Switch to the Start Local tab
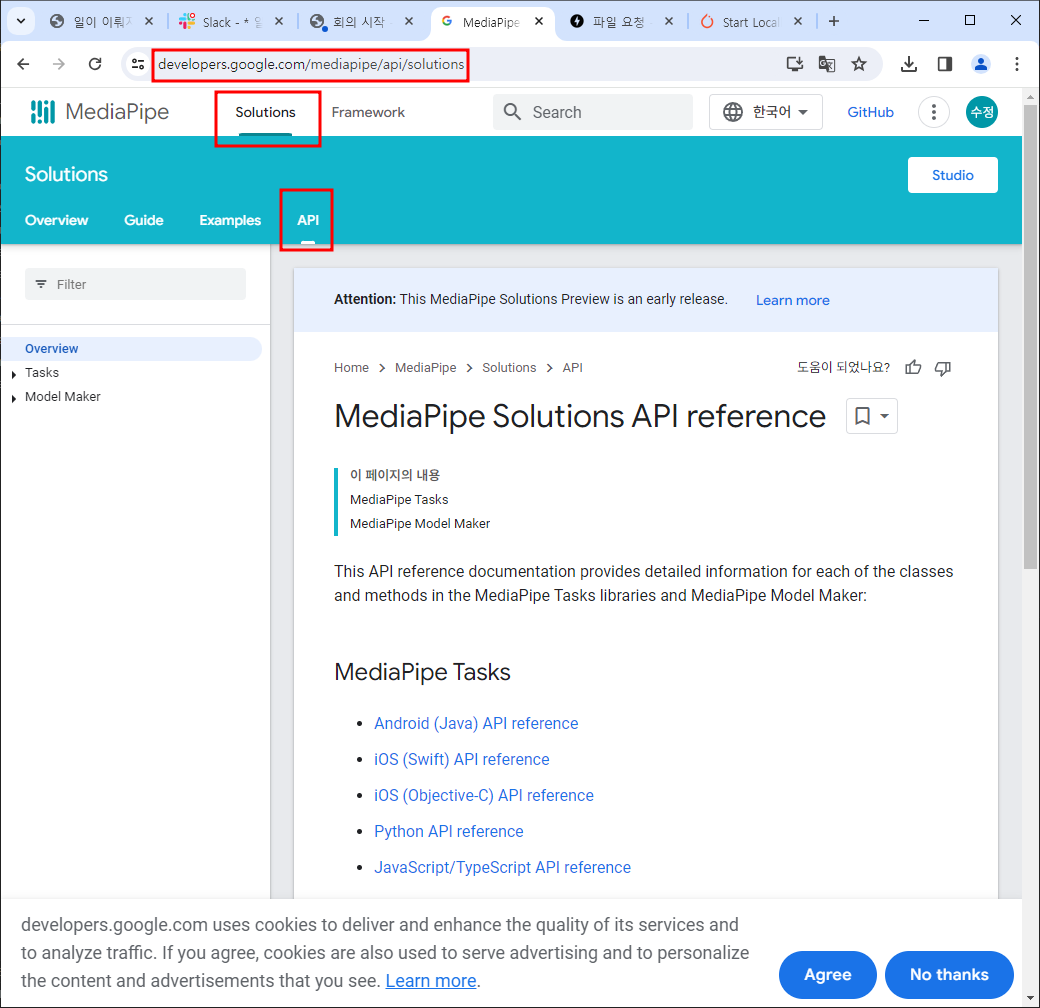Screen dimensions: 1040x1008 pyautogui.click(x=749, y=21)
